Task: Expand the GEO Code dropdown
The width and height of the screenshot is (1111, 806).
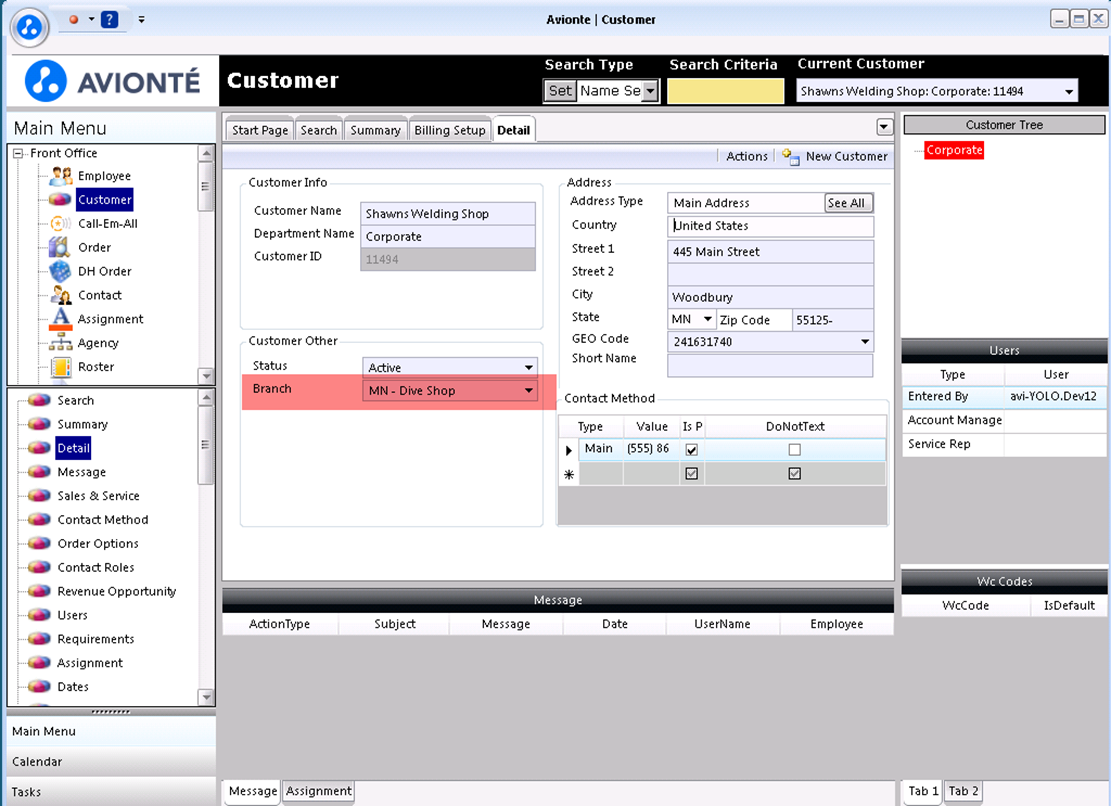Action: (864, 341)
